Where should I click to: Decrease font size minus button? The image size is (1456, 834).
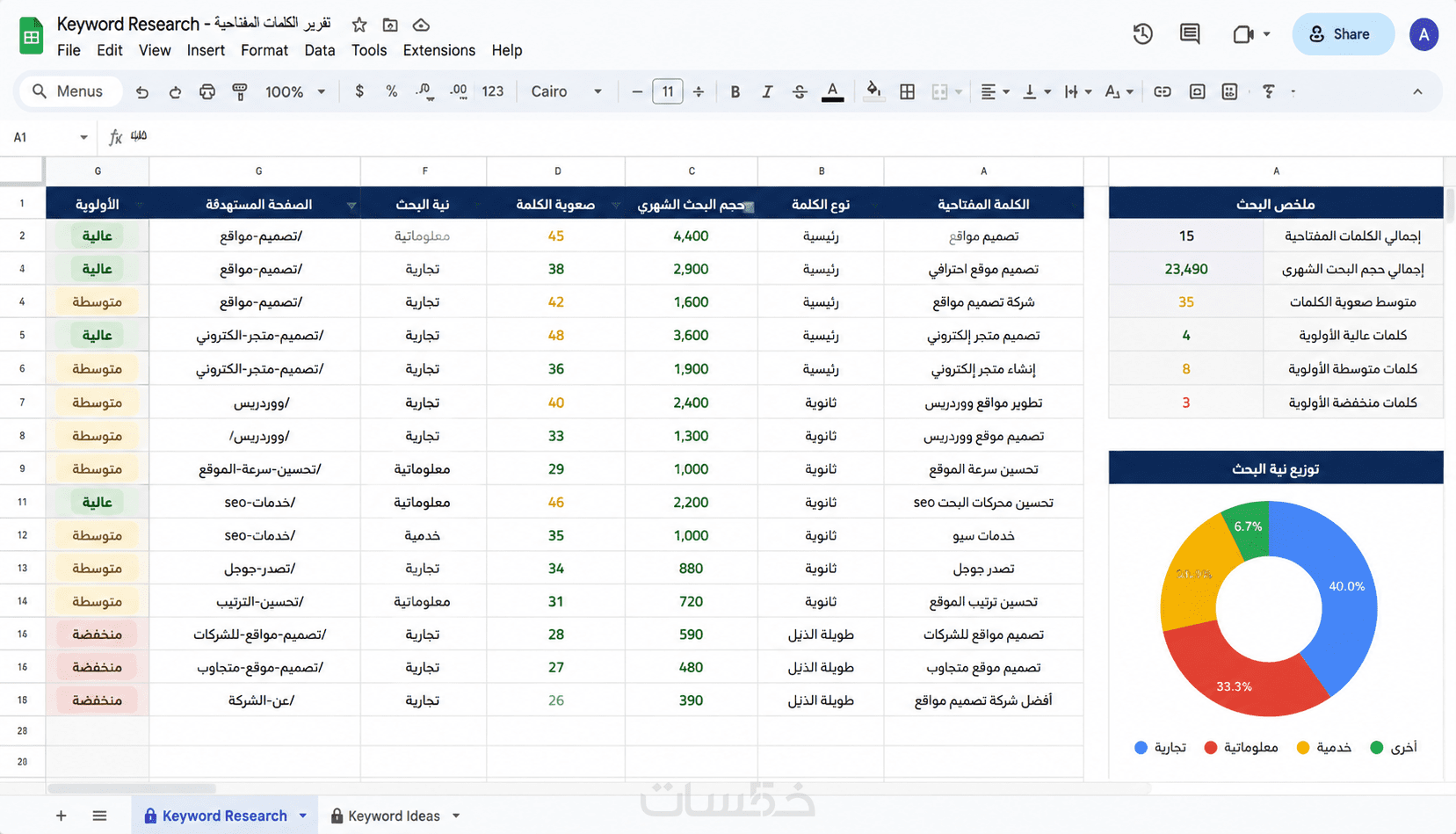click(x=637, y=91)
